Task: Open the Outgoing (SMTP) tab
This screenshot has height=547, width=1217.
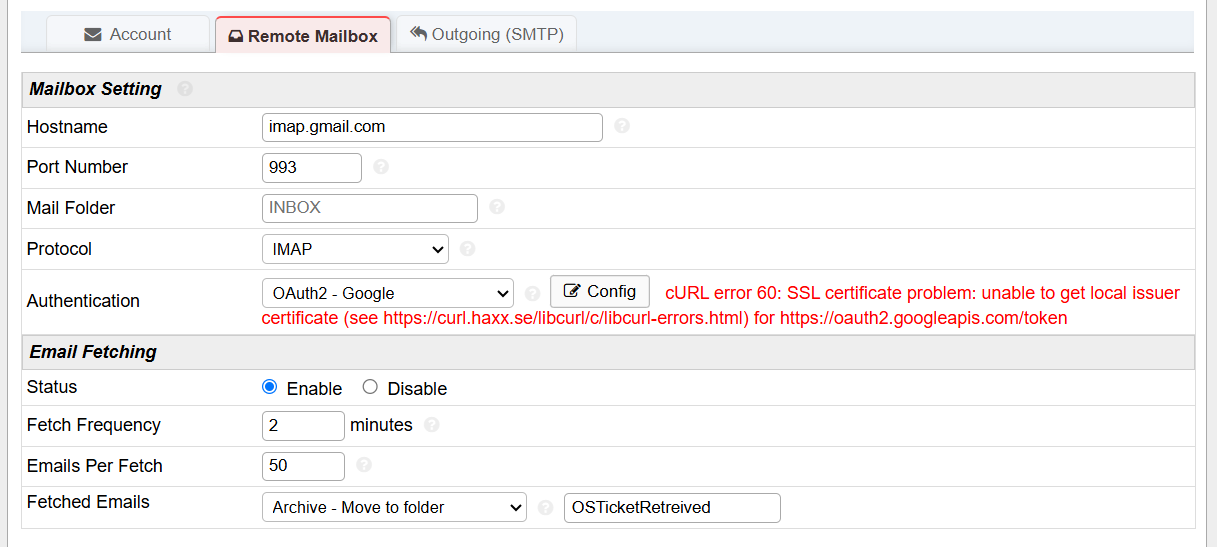Action: tap(486, 34)
